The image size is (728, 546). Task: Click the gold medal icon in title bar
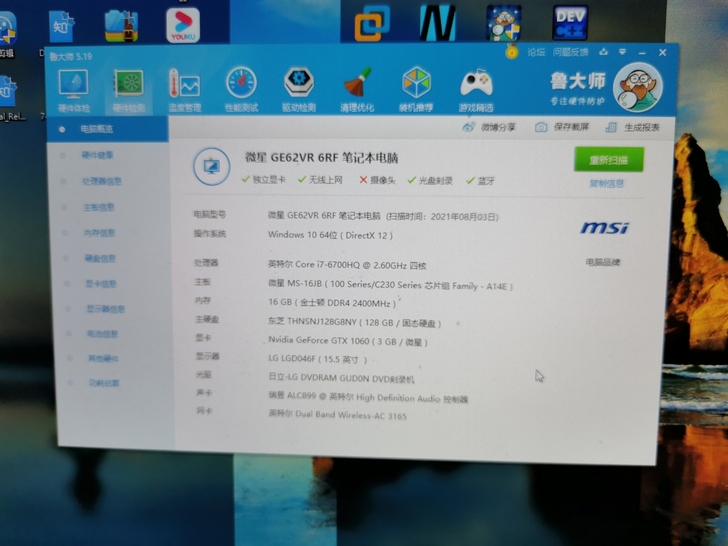[x=512, y=52]
